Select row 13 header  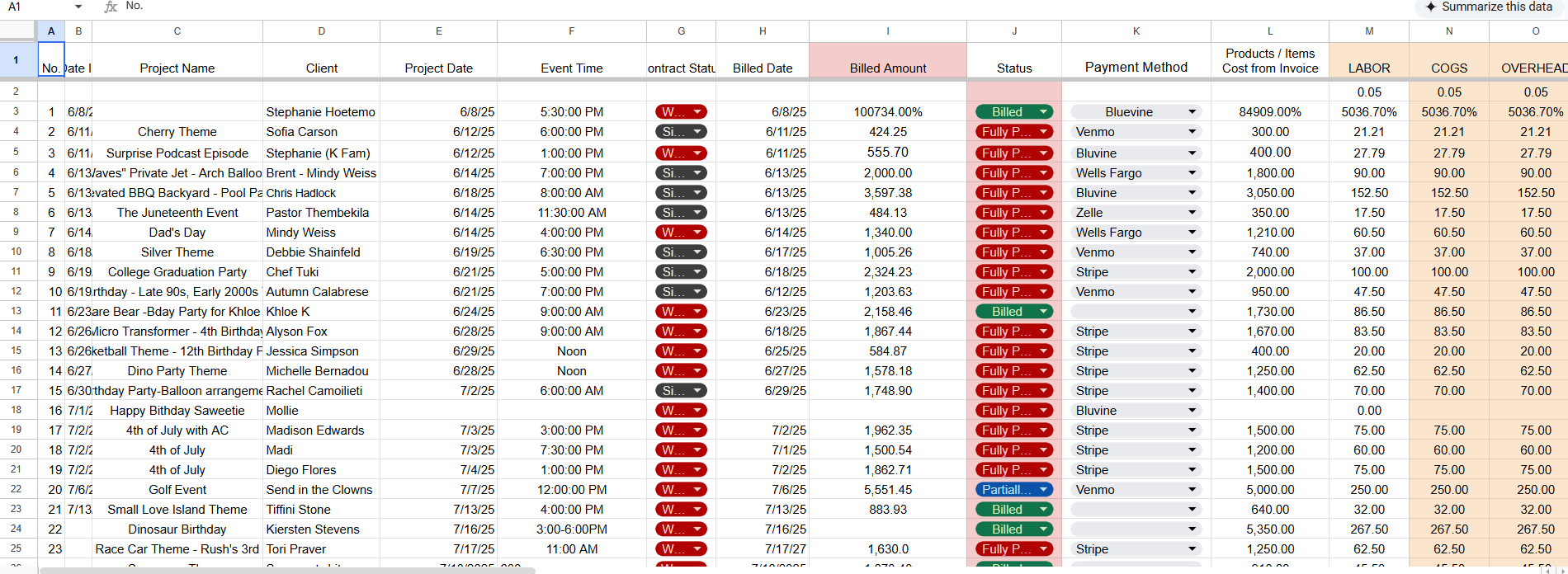tap(17, 311)
